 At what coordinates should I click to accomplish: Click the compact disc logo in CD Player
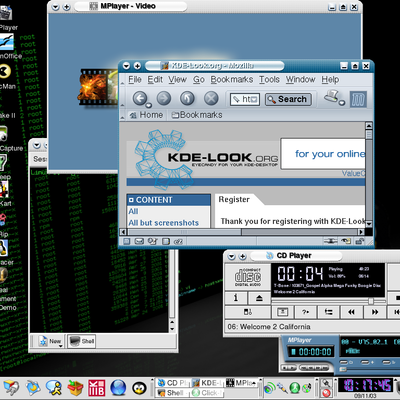coord(248,277)
